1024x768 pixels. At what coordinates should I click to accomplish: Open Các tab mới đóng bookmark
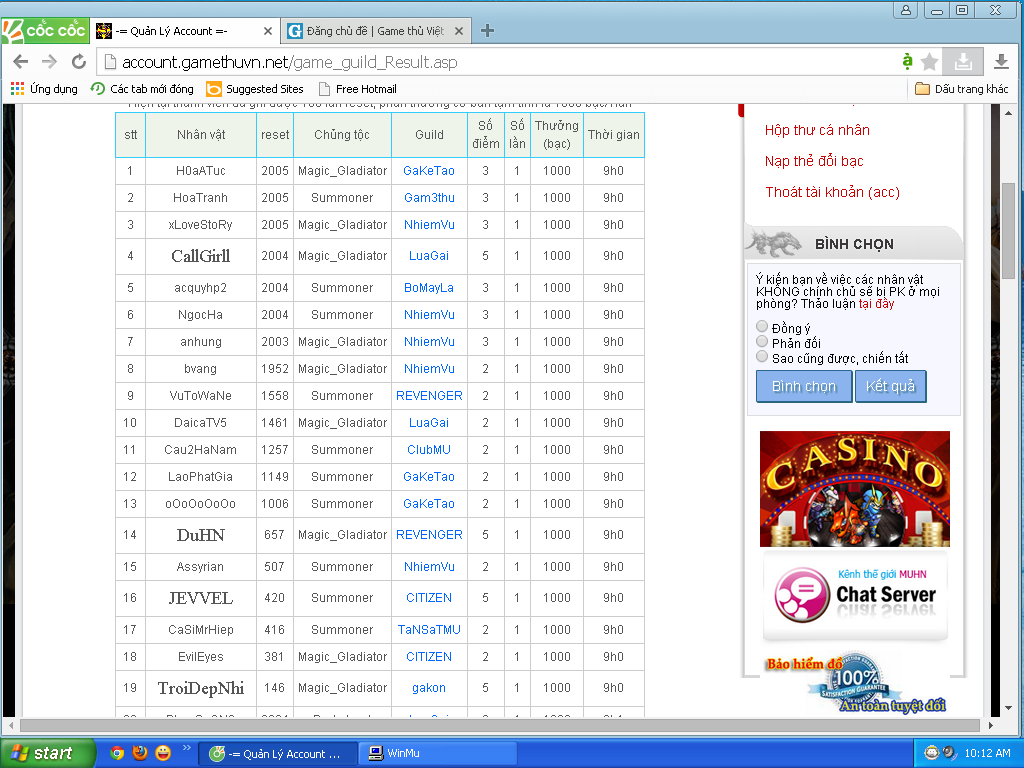142,89
